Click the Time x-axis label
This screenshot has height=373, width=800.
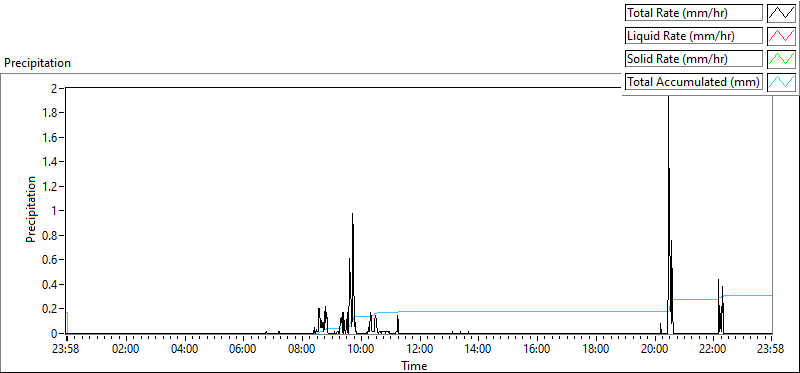tap(414, 366)
